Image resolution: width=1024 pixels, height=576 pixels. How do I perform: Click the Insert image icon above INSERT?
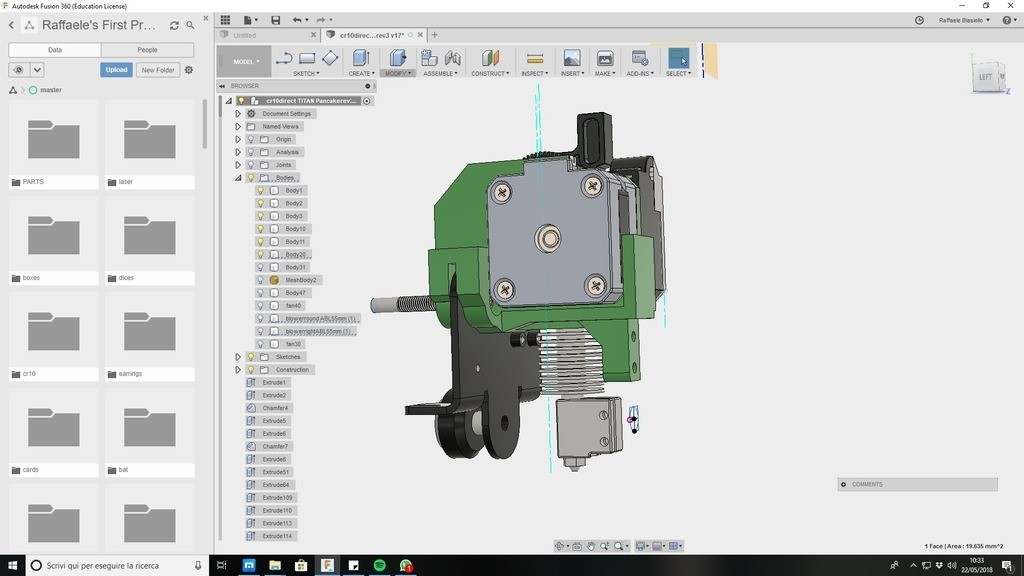(572, 58)
